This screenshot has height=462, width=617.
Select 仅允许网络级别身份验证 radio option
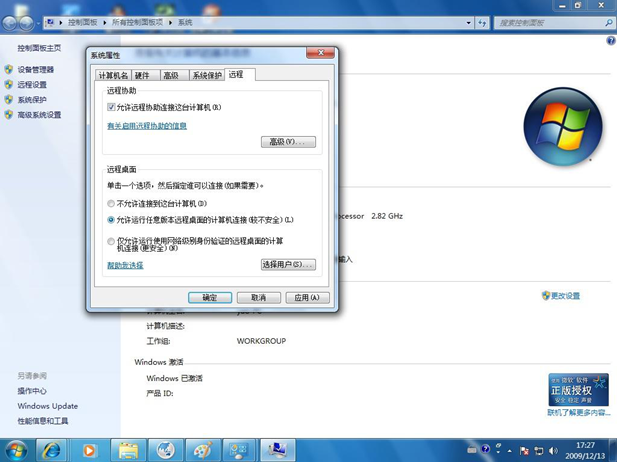pyautogui.click(x=111, y=241)
